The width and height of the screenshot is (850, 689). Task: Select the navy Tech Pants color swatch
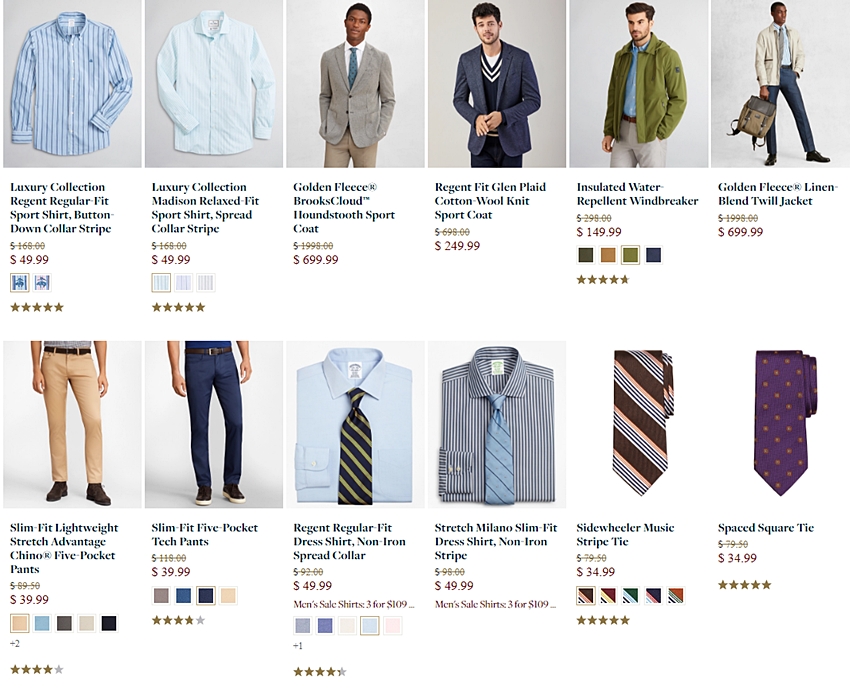coord(206,595)
